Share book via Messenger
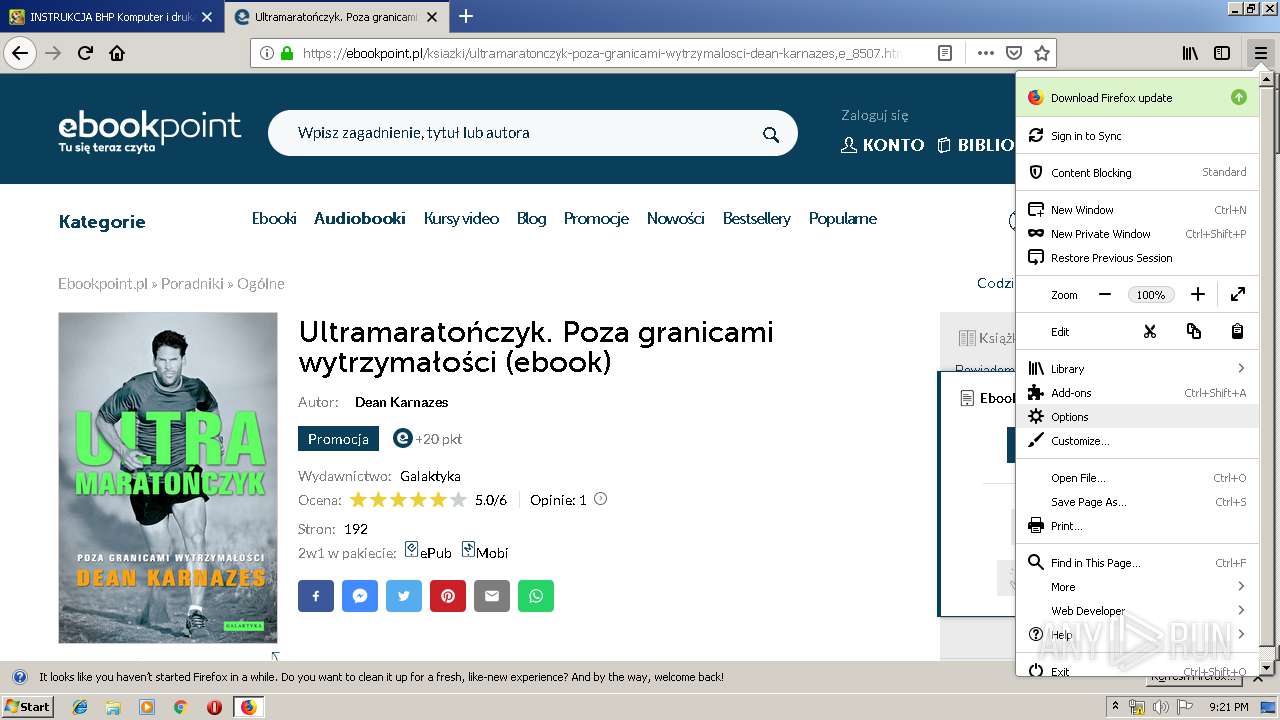 click(x=360, y=596)
